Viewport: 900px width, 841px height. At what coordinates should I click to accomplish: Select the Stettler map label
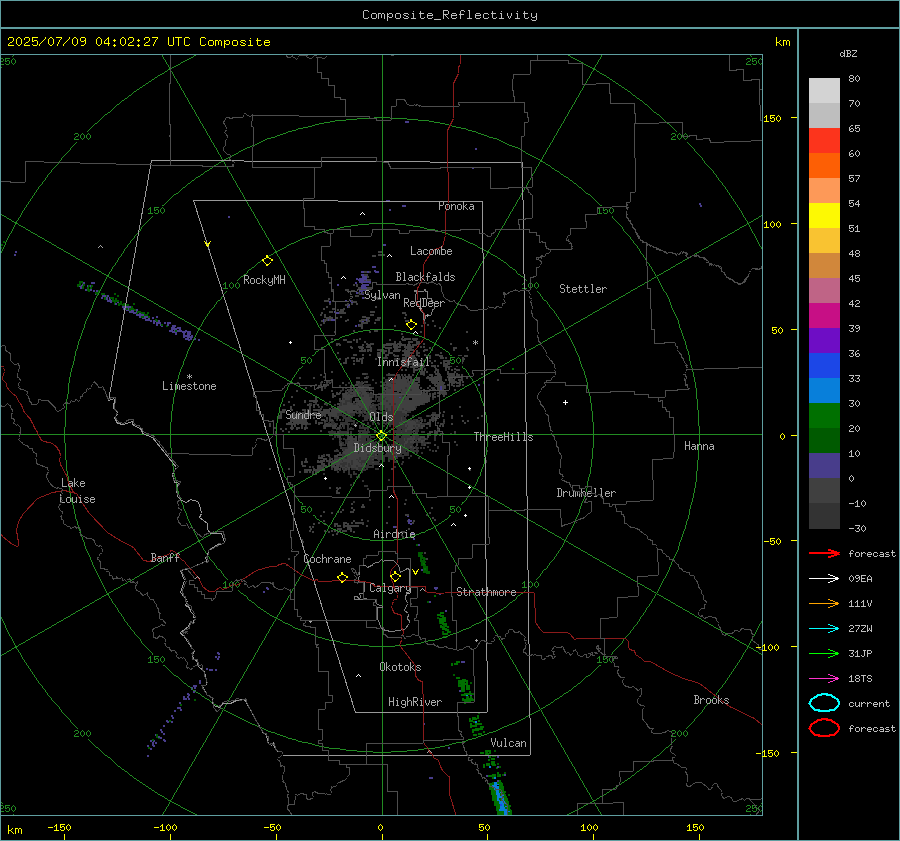583,289
